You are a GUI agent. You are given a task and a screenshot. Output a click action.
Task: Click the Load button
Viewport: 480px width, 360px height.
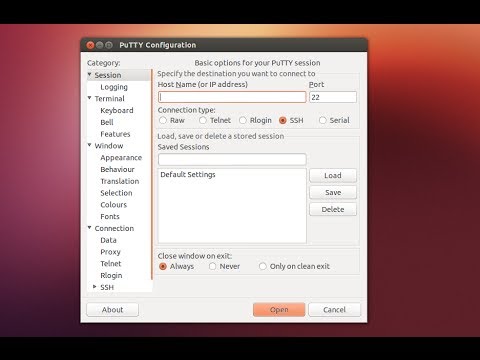pos(333,176)
